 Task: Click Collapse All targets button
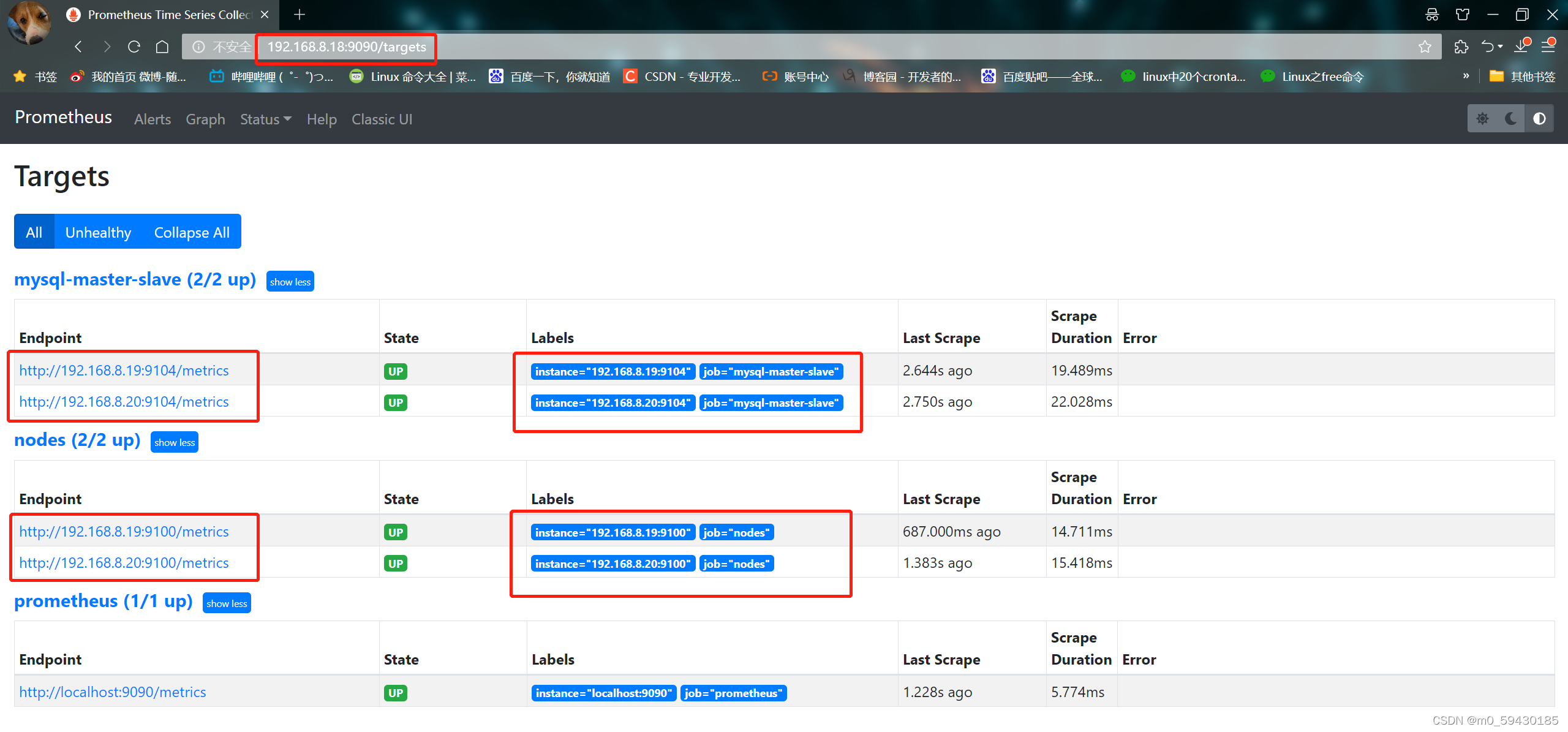(192, 232)
